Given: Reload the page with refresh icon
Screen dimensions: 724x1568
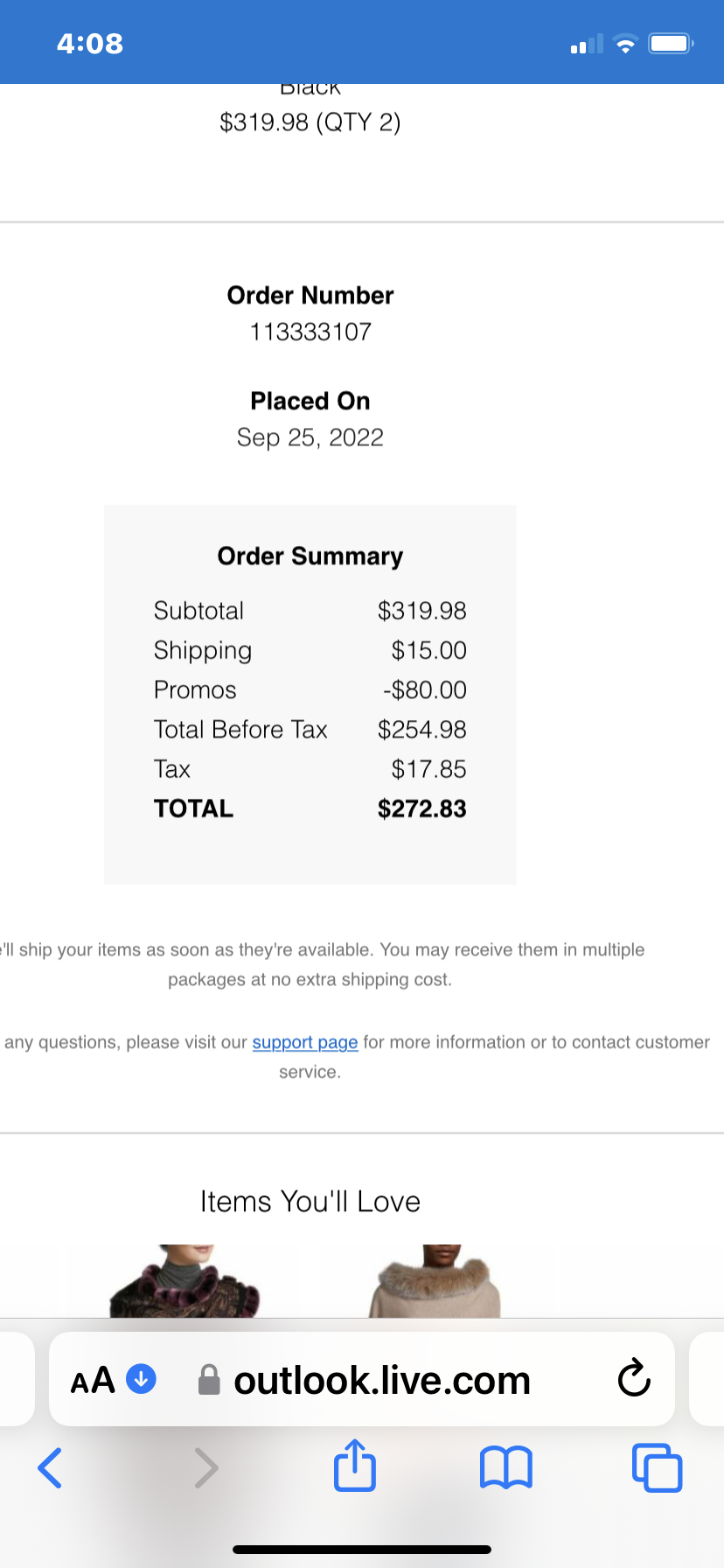Looking at the screenshot, I should click(633, 1379).
